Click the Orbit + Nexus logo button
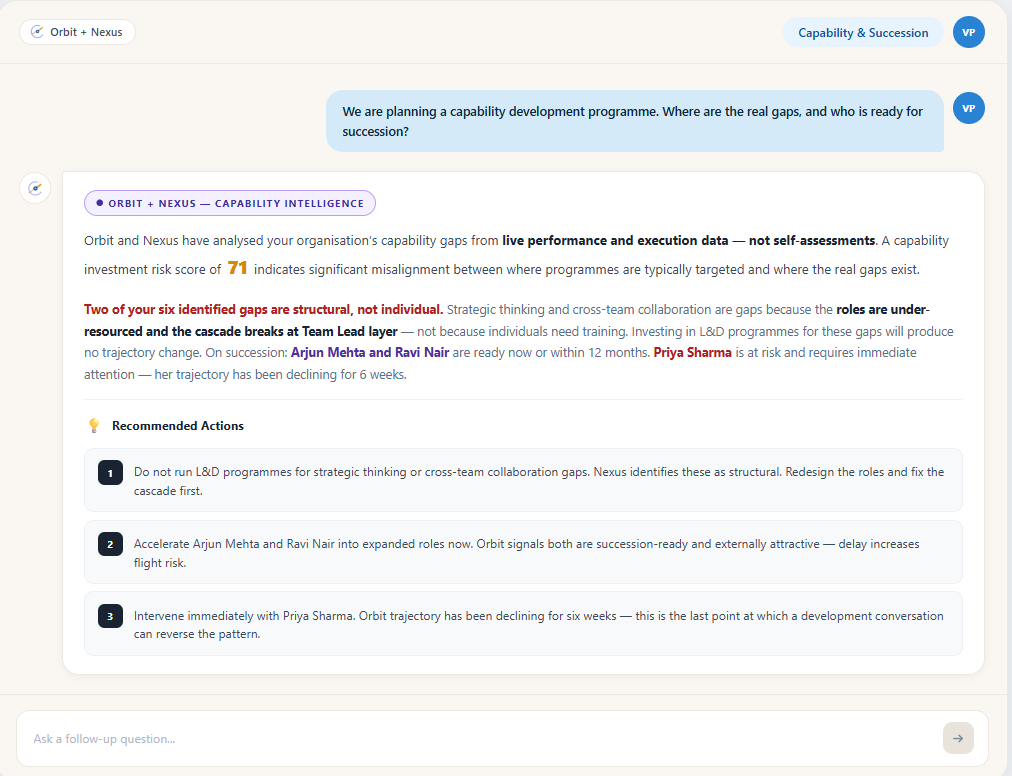The height and width of the screenshot is (776, 1012). click(77, 32)
